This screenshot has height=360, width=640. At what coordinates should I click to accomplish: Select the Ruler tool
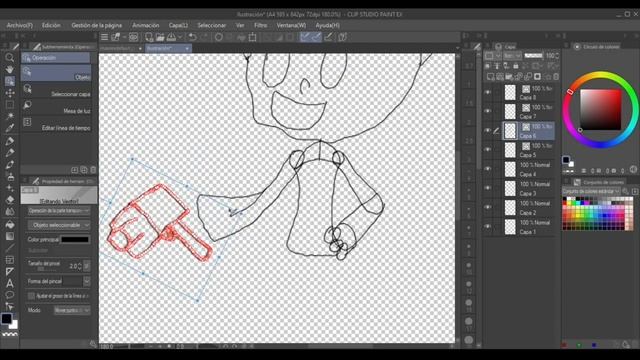10,271
